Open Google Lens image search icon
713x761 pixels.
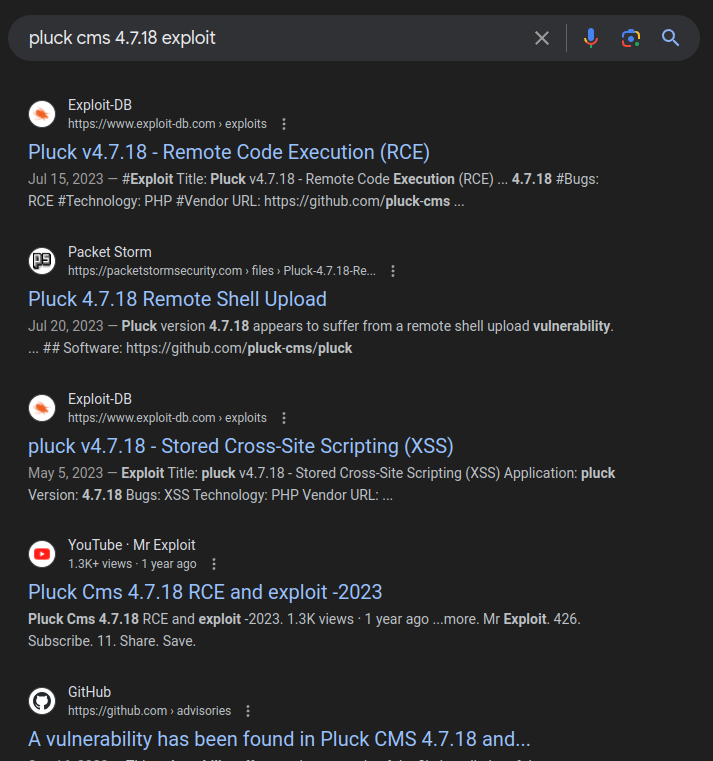[x=630, y=38]
